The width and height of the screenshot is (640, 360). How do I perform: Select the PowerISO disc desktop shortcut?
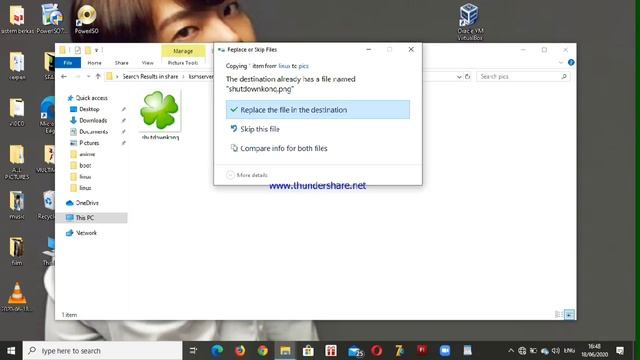pos(87,19)
